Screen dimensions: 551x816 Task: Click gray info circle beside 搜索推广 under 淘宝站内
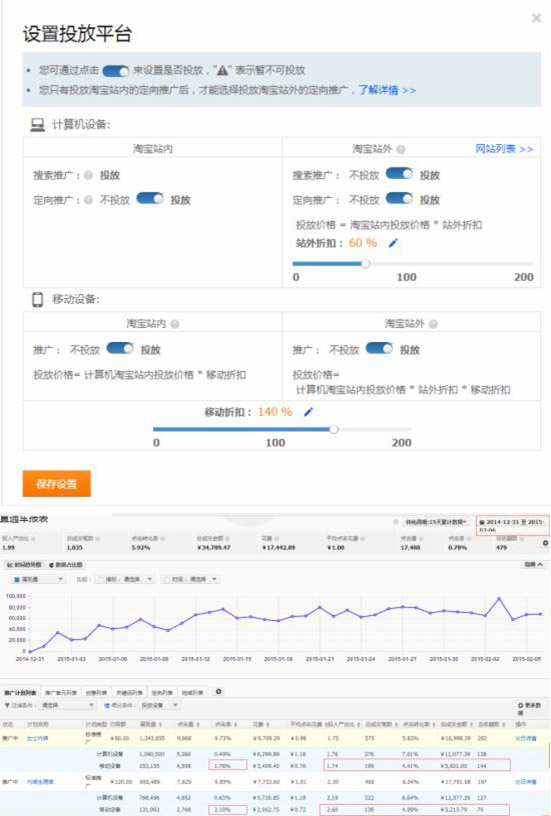click(88, 175)
